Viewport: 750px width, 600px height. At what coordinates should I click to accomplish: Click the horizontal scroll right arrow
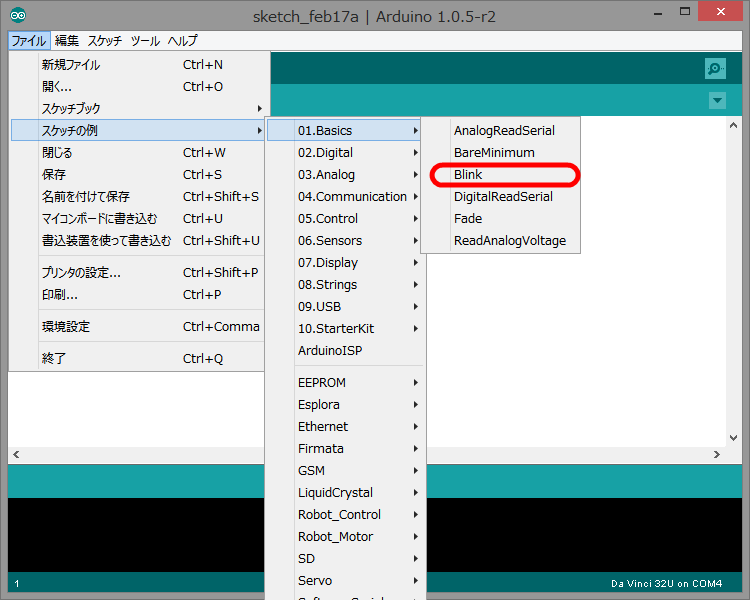(717, 454)
